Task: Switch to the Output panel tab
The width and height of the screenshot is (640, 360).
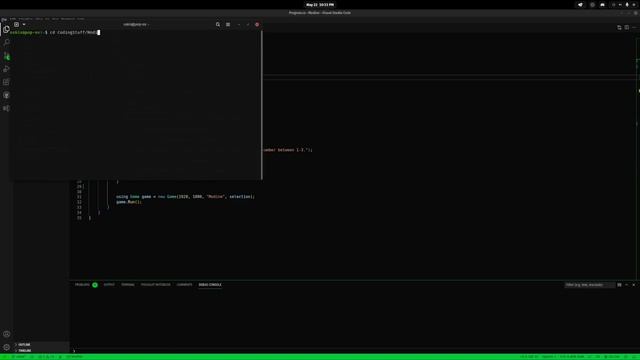Action: 109,284
